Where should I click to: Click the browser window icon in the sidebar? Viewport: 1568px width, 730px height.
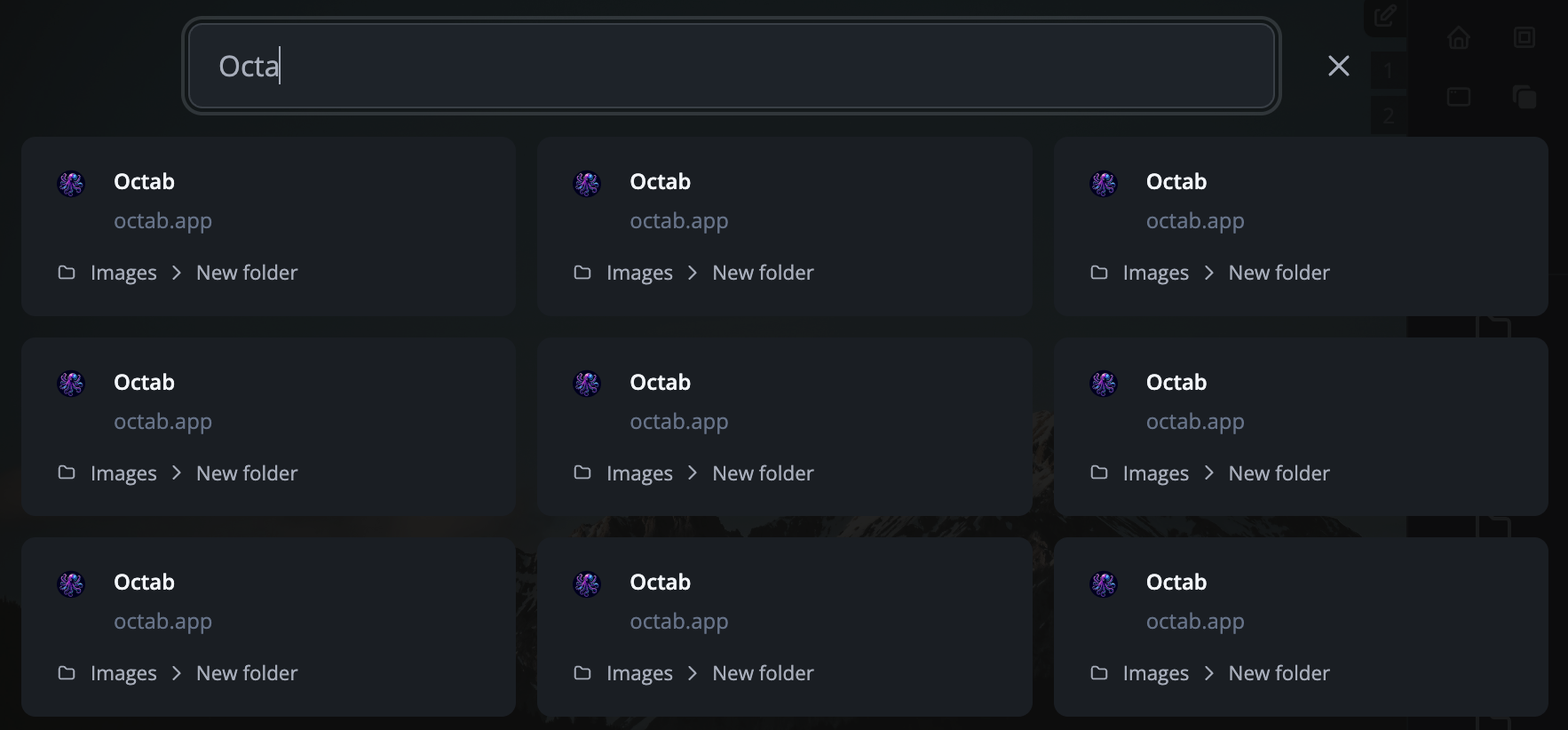1458,98
